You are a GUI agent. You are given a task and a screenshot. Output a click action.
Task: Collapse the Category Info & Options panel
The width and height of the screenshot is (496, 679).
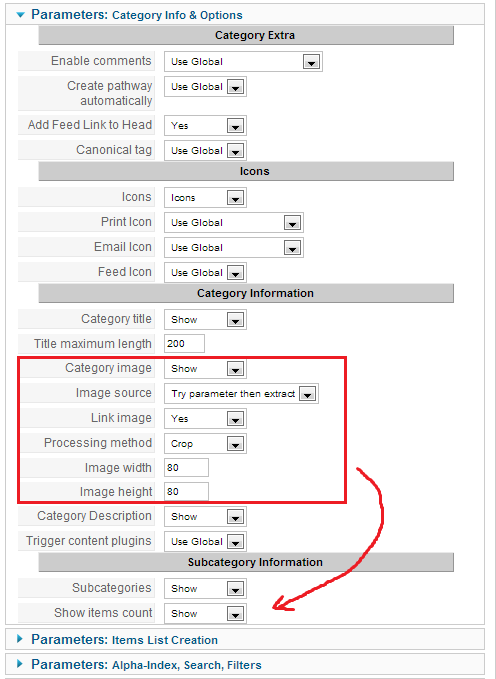pos(20,15)
